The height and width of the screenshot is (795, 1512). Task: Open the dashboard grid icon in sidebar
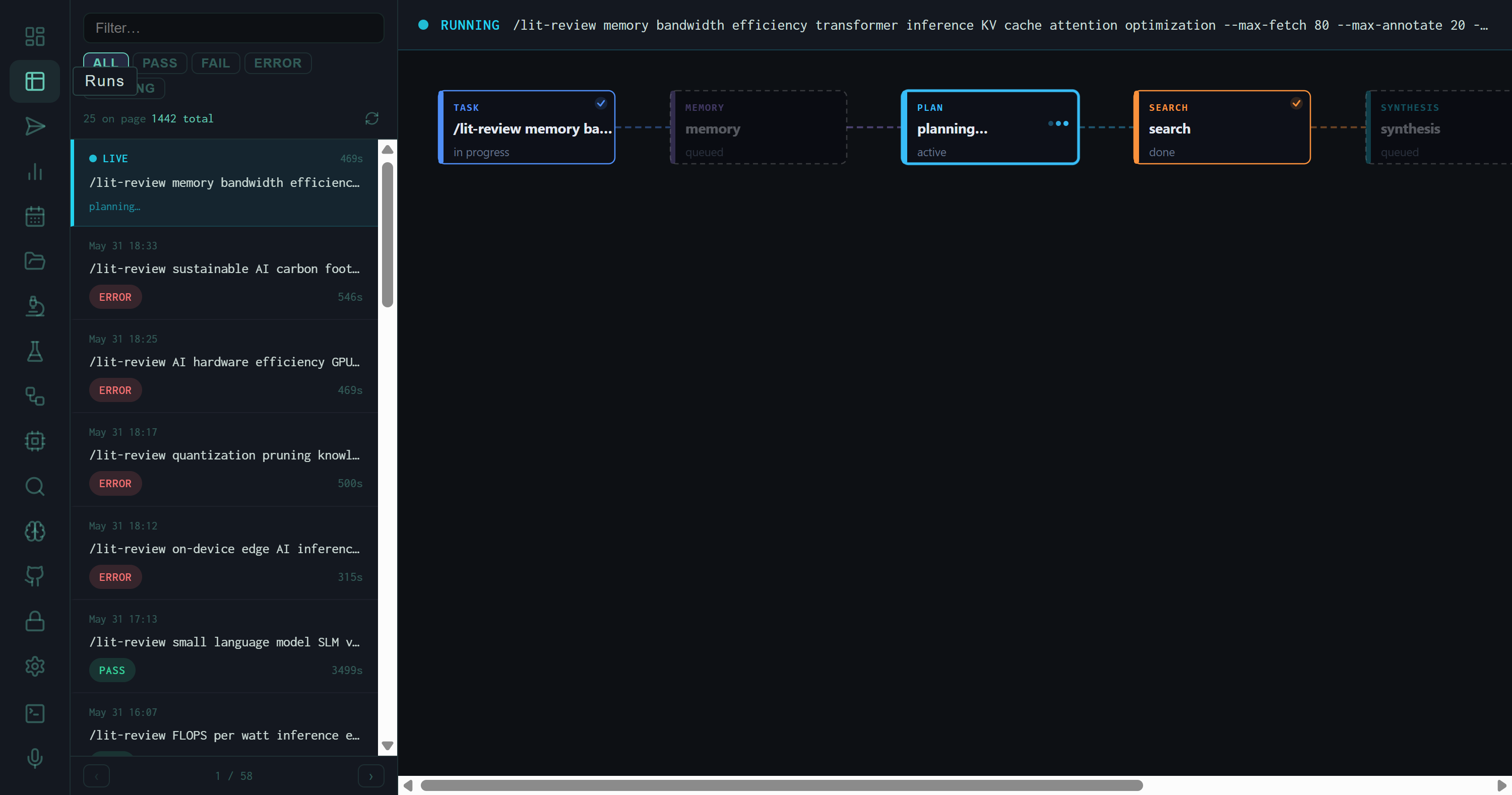point(35,36)
